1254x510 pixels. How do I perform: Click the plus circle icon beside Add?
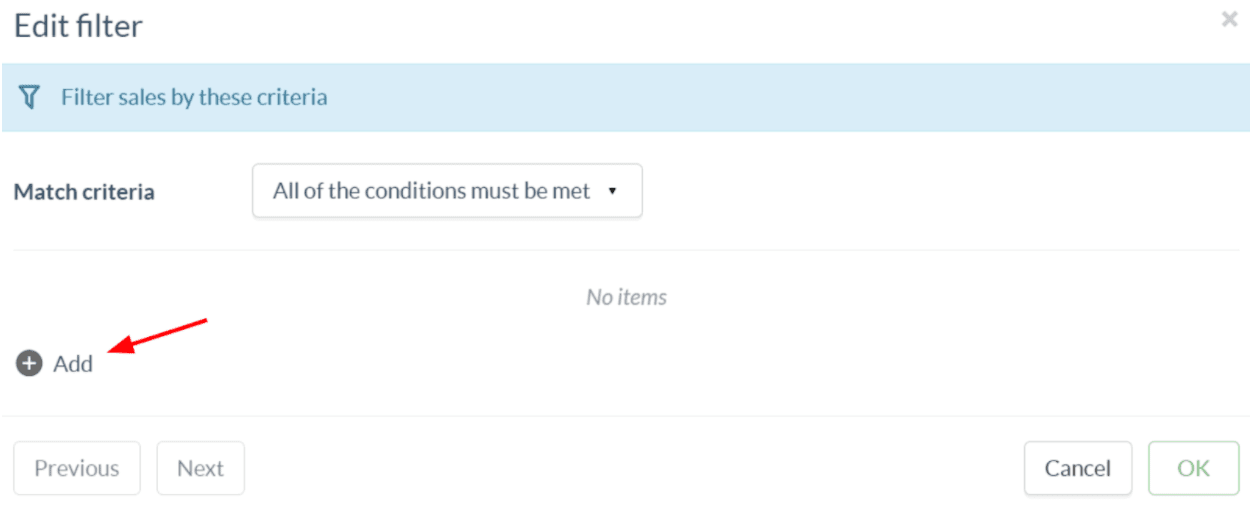[29, 364]
